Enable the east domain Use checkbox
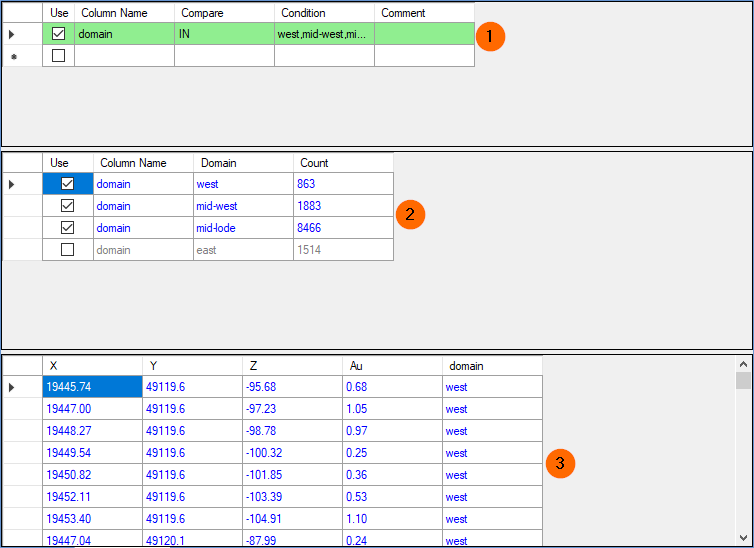 coord(68,250)
